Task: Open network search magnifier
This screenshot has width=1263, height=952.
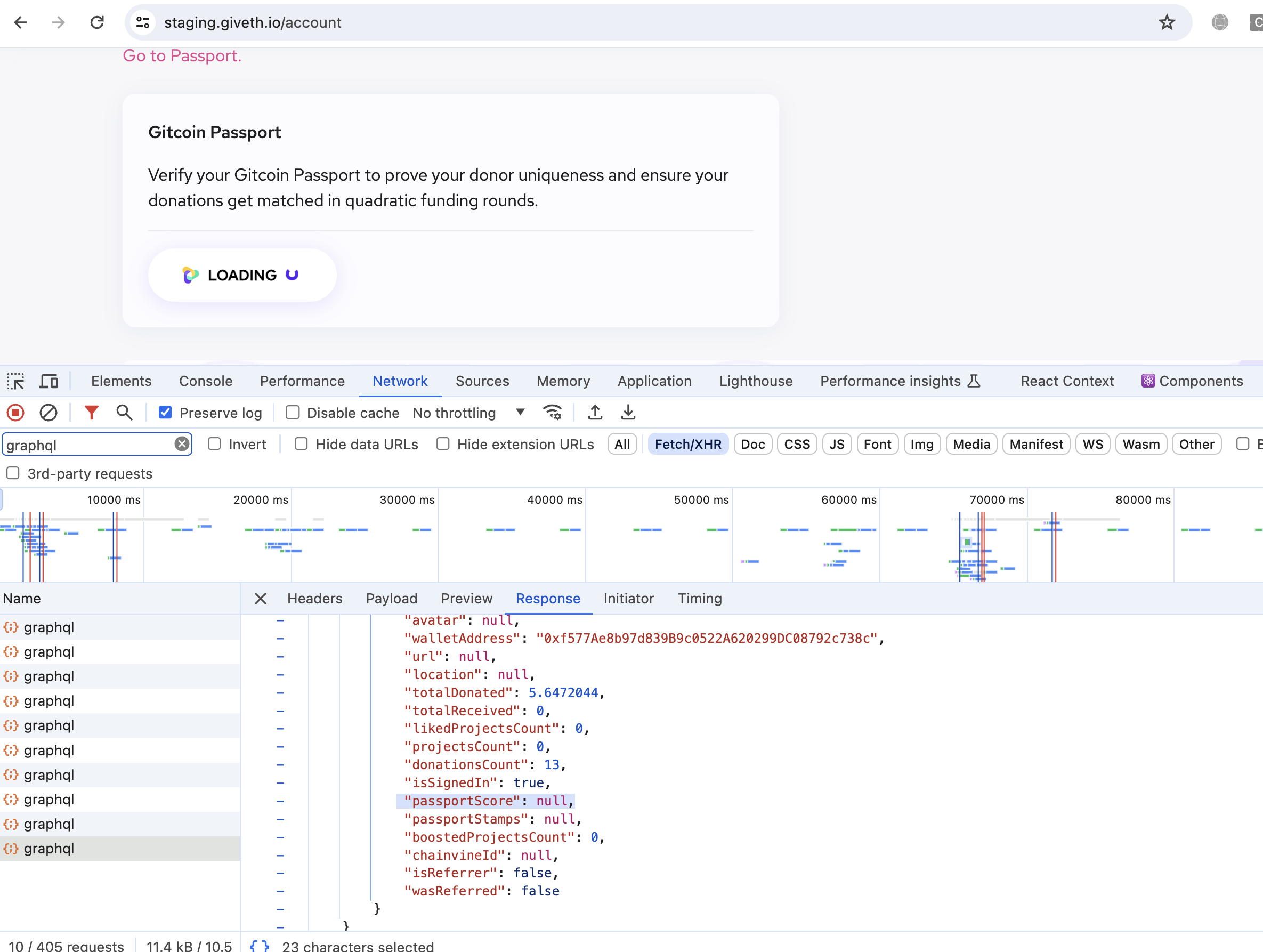Action: click(124, 413)
